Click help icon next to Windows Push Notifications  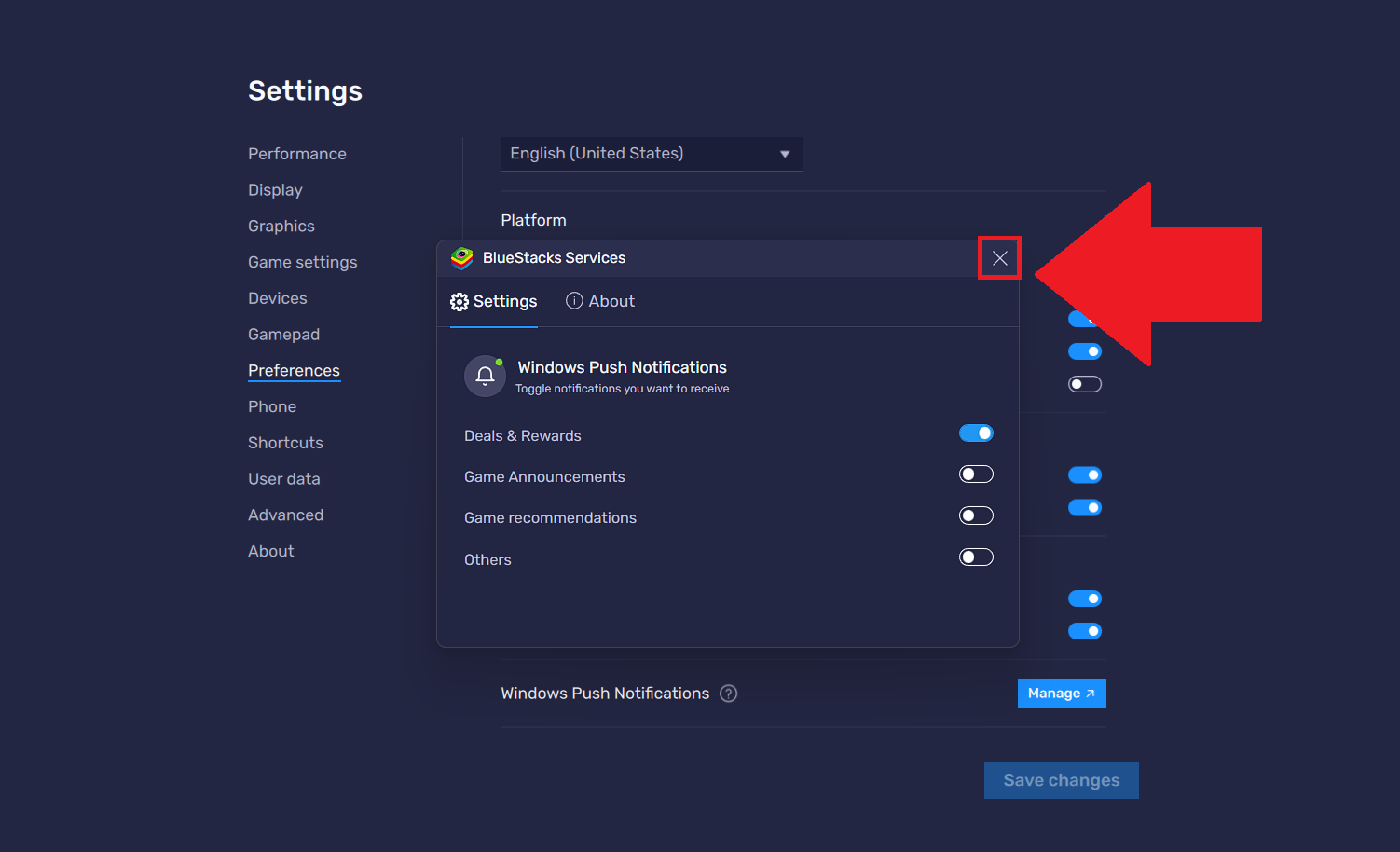coord(729,694)
